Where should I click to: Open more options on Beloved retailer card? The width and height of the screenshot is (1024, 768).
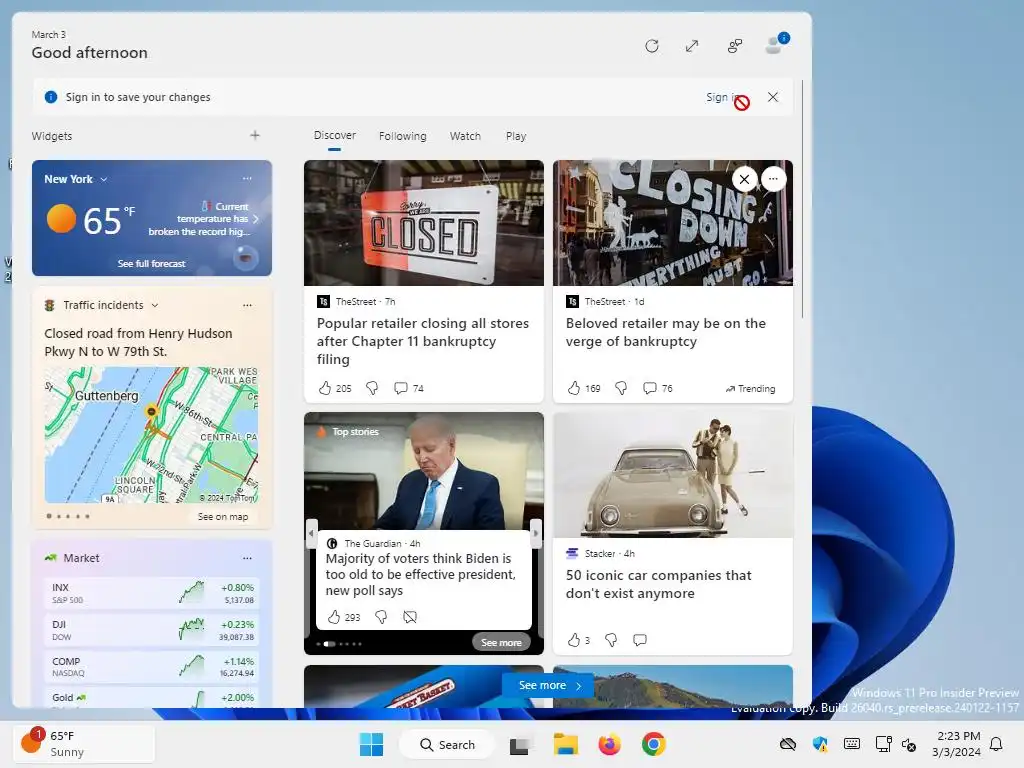[x=773, y=179]
